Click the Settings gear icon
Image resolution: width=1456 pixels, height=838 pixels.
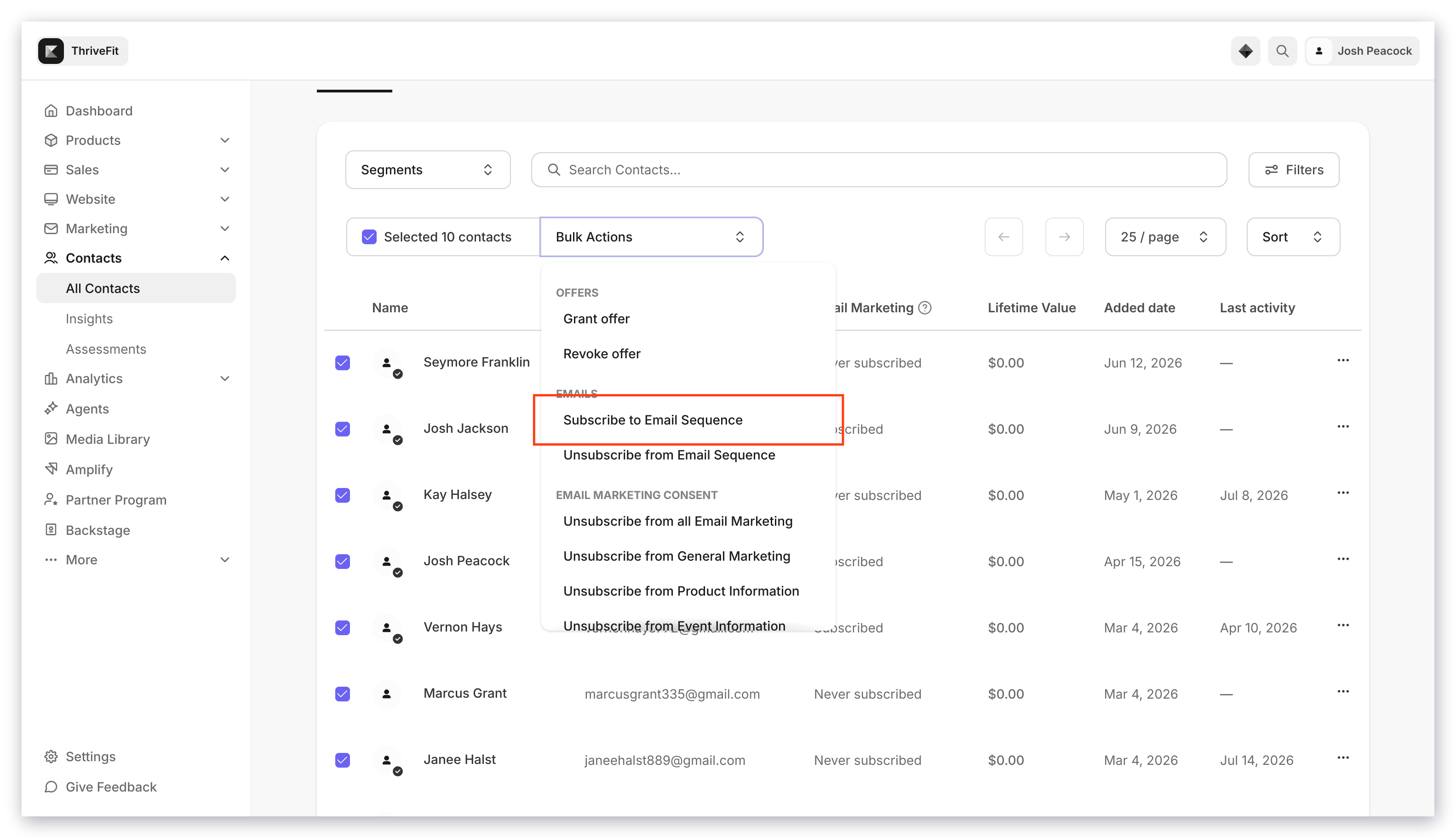51,756
